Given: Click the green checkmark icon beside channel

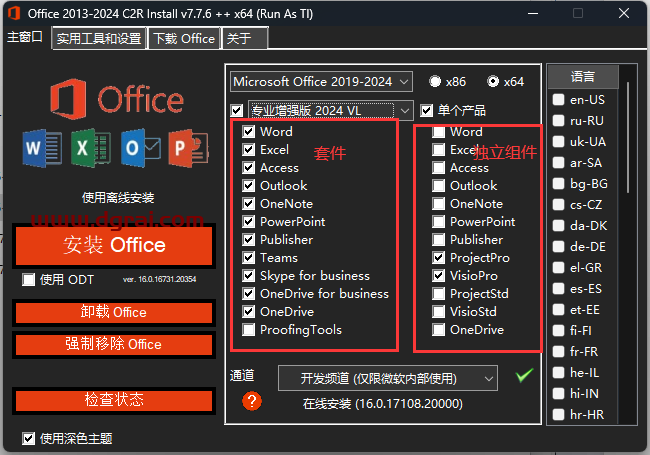Looking at the screenshot, I should click(x=524, y=375).
